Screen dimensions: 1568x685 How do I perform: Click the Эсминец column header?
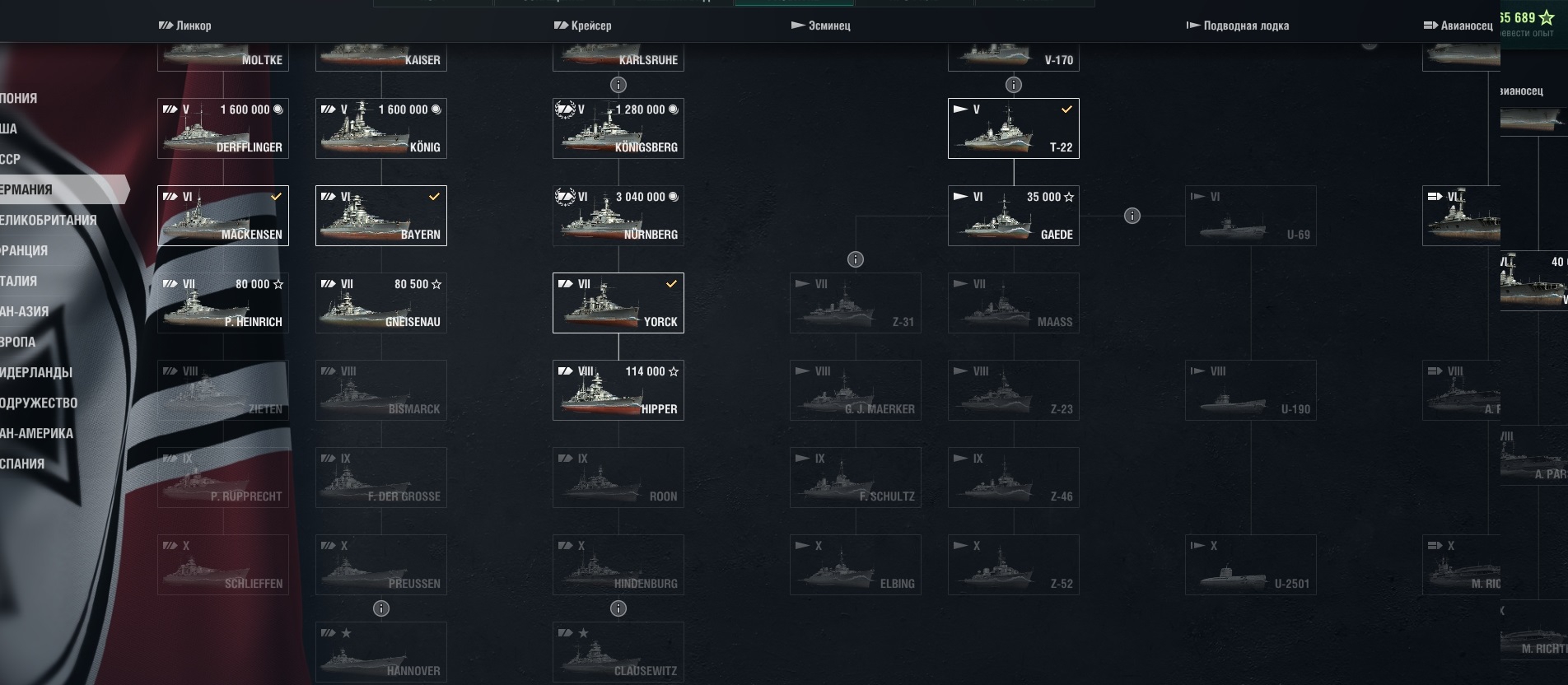821,26
